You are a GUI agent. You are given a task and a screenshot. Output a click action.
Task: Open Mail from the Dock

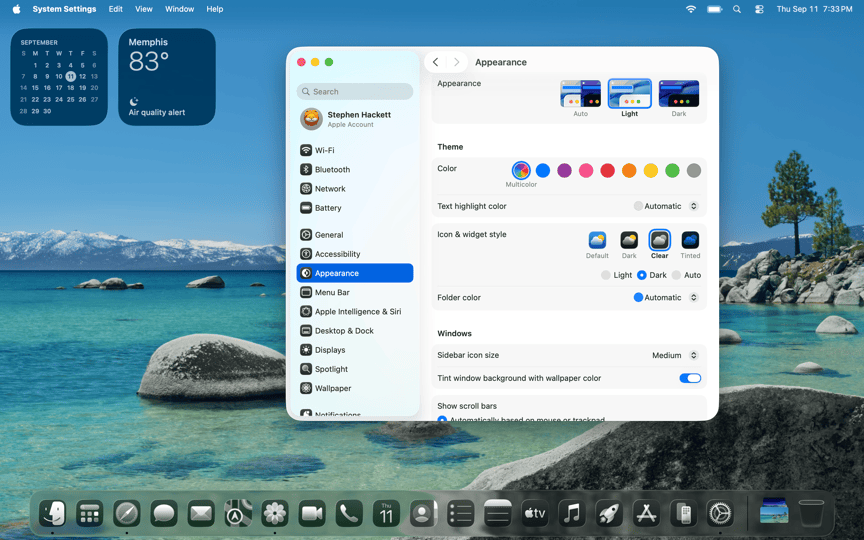tap(201, 514)
